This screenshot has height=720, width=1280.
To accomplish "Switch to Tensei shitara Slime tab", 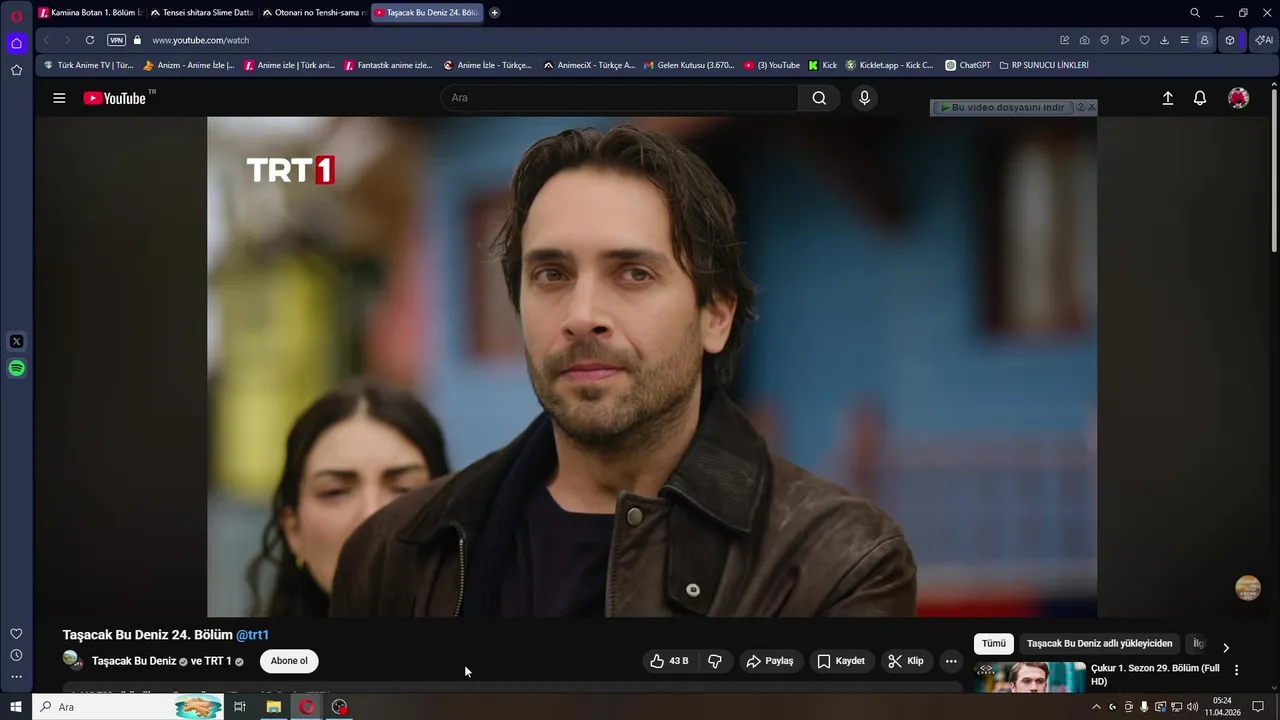I will pyautogui.click(x=202, y=13).
